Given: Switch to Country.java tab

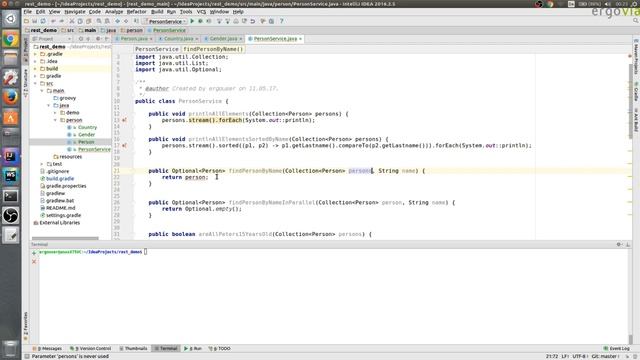Looking at the screenshot, I should coord(178,39).
